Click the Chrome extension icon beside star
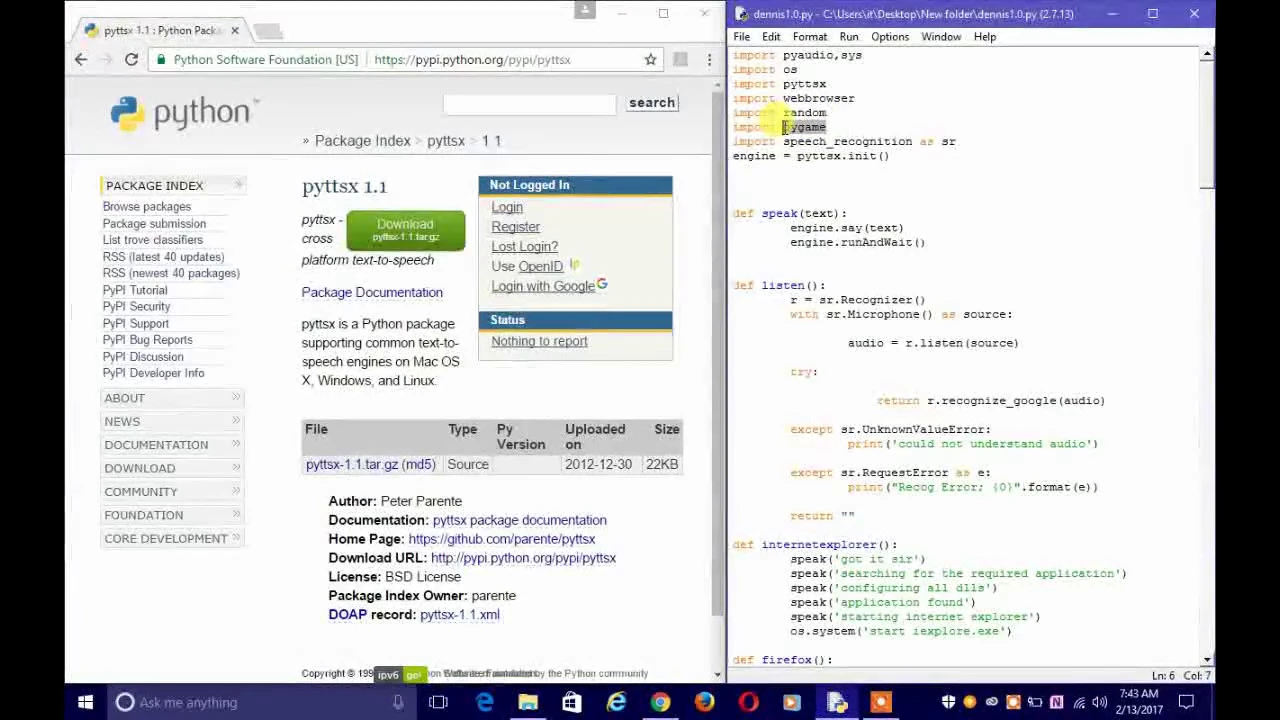The image size is (1280, 720). click(680, 60)
